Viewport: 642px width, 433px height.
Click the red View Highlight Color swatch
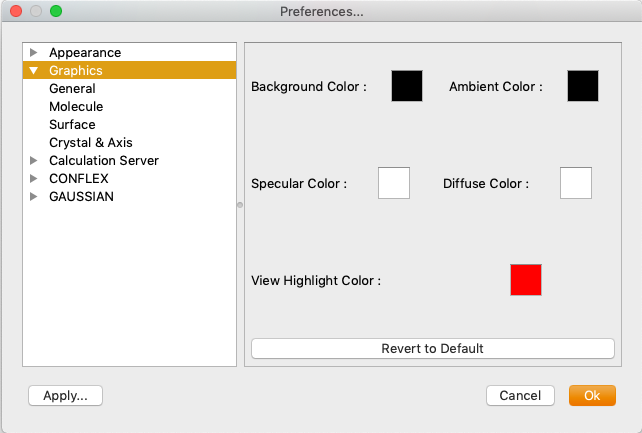click(x=526, y=280)
